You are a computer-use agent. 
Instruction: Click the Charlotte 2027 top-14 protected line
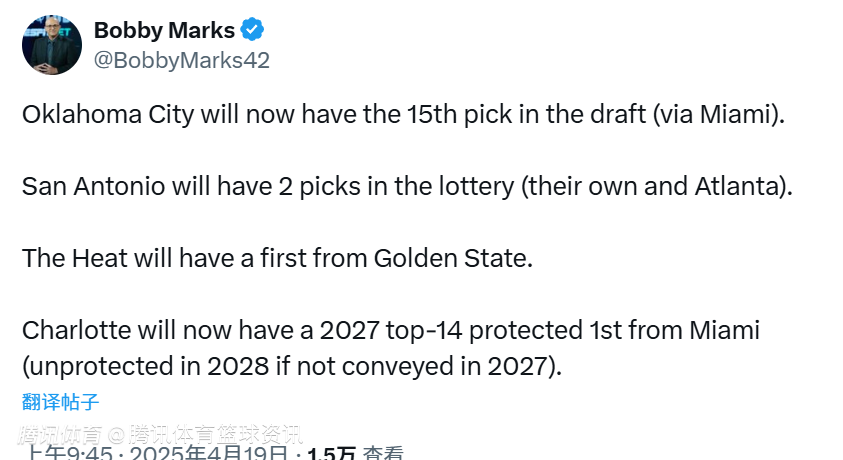coord(391,330)
